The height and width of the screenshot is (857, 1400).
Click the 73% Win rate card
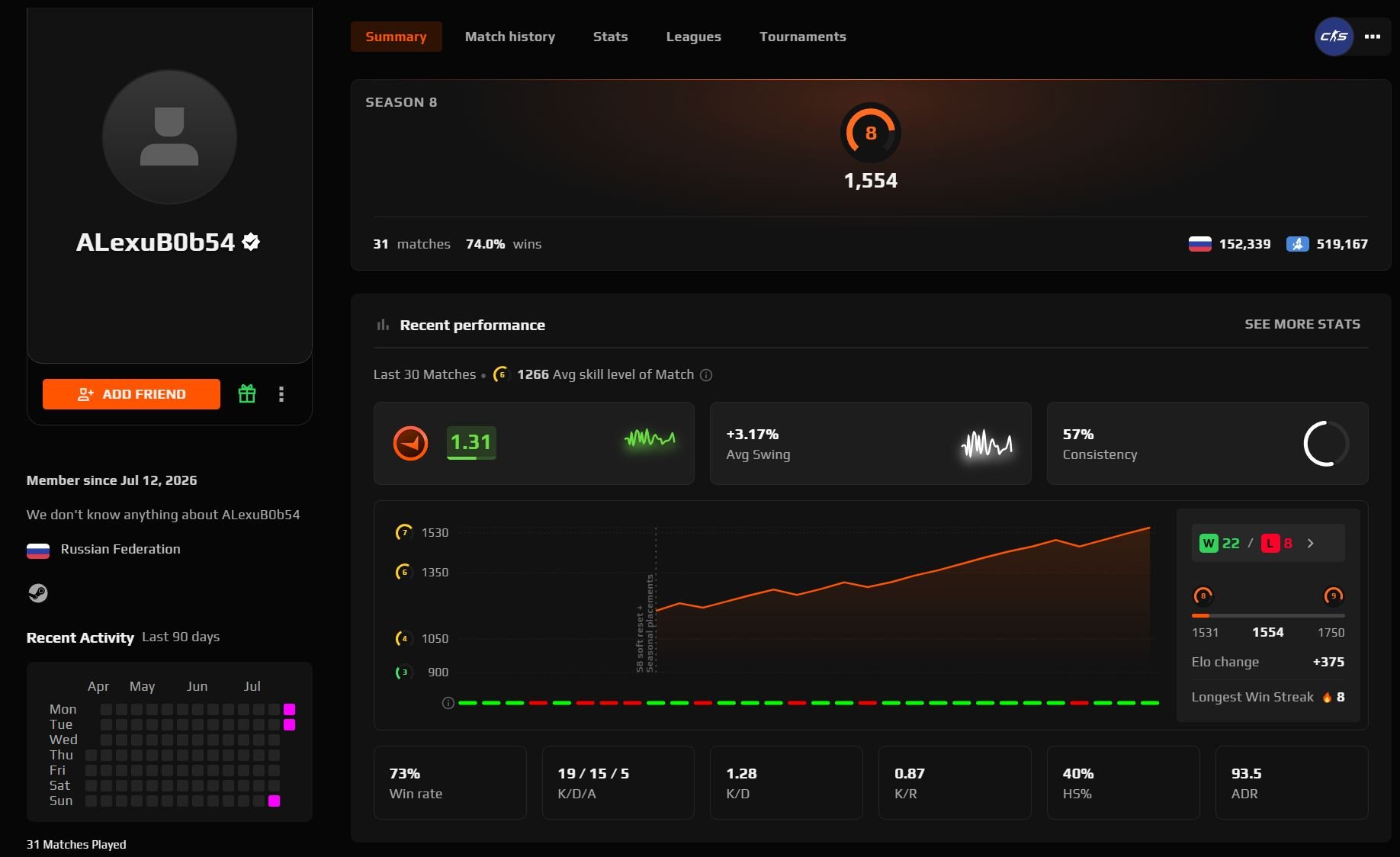coord(450,782)
